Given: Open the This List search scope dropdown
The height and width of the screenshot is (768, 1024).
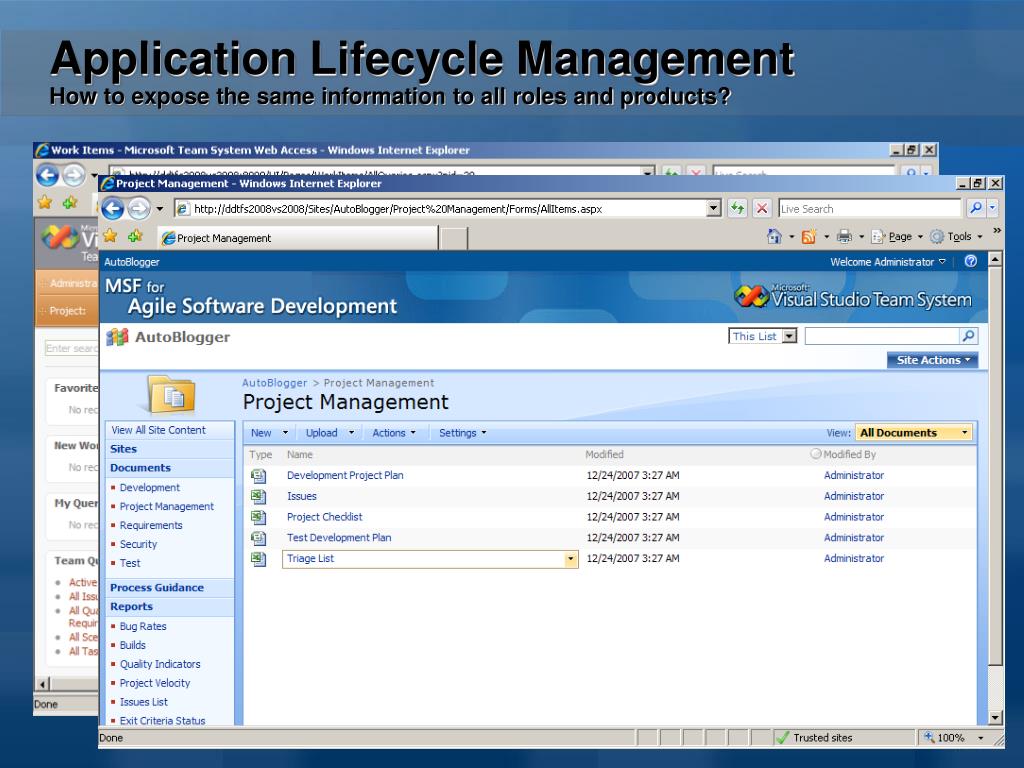Looking at the screenshot, I should pos(790,336).
